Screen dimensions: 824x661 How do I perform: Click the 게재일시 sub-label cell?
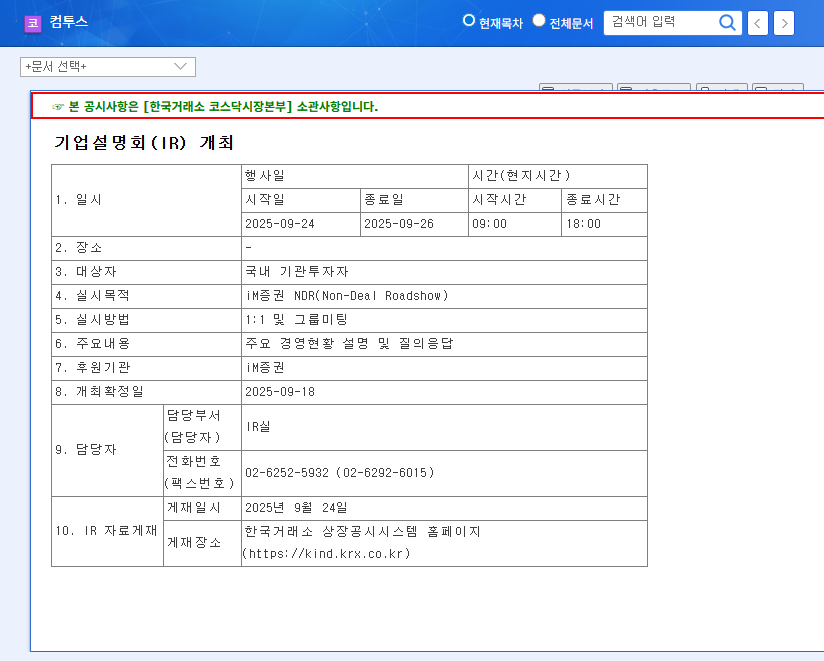[202, 508]
